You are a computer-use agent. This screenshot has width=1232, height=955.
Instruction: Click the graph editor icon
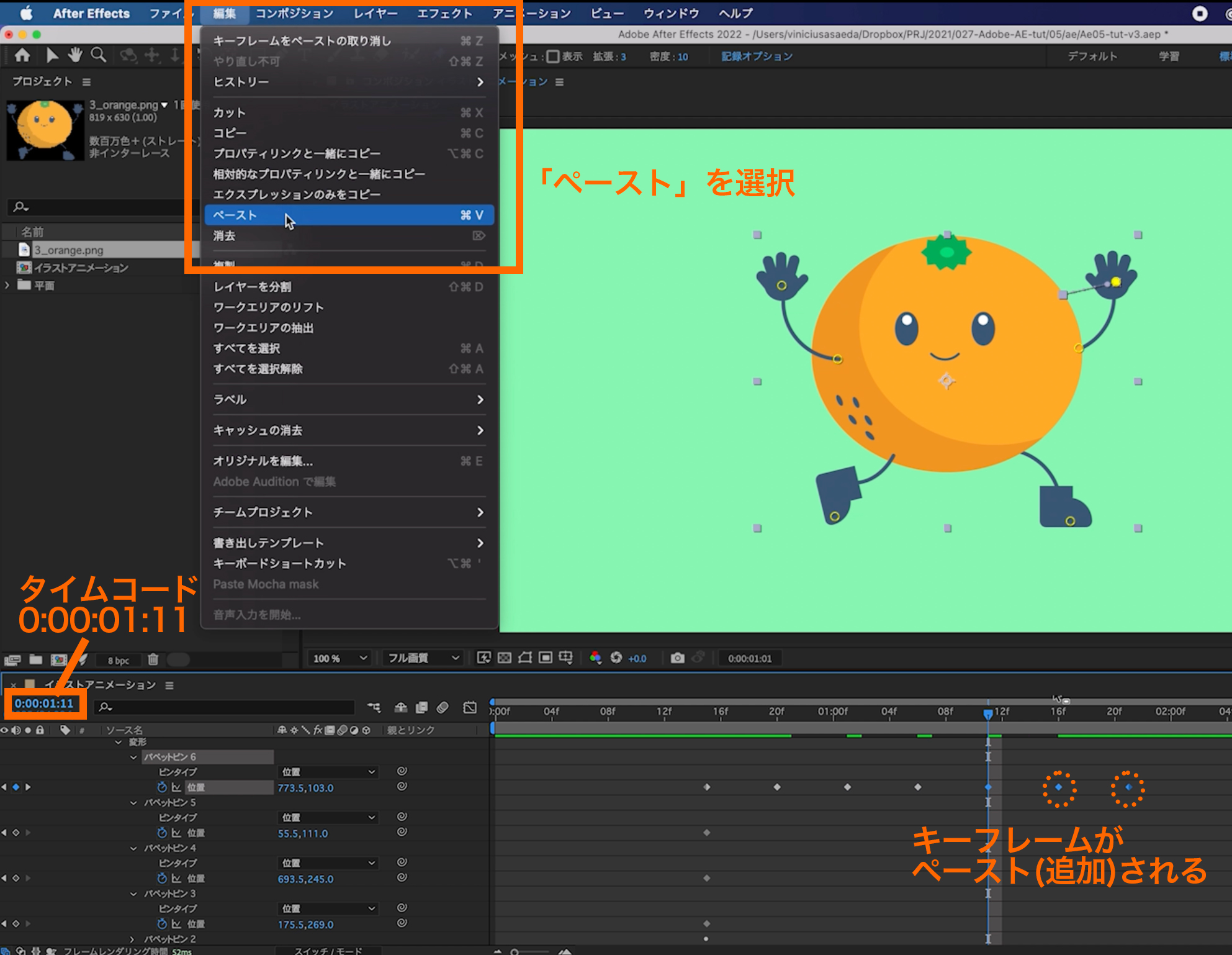tap(470, 707)
